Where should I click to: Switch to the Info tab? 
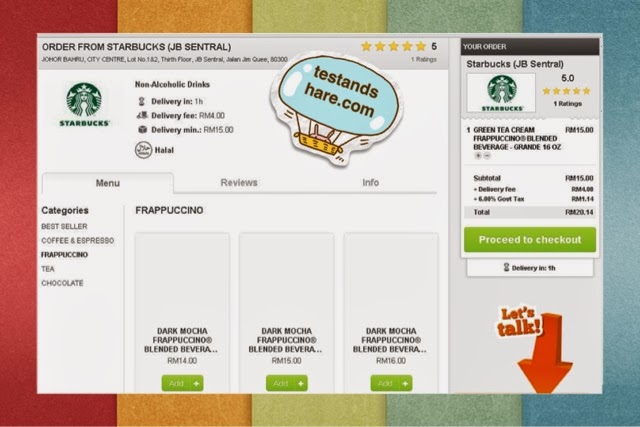coord(370,182)
